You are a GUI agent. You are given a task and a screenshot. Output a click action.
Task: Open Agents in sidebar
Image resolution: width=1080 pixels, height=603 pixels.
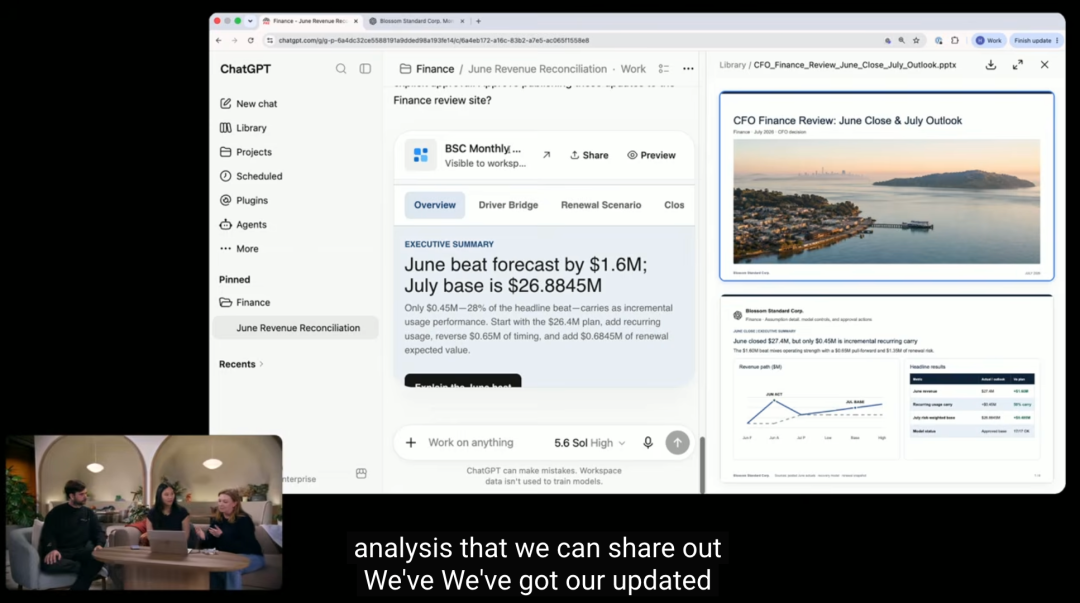tap(243, 224)
